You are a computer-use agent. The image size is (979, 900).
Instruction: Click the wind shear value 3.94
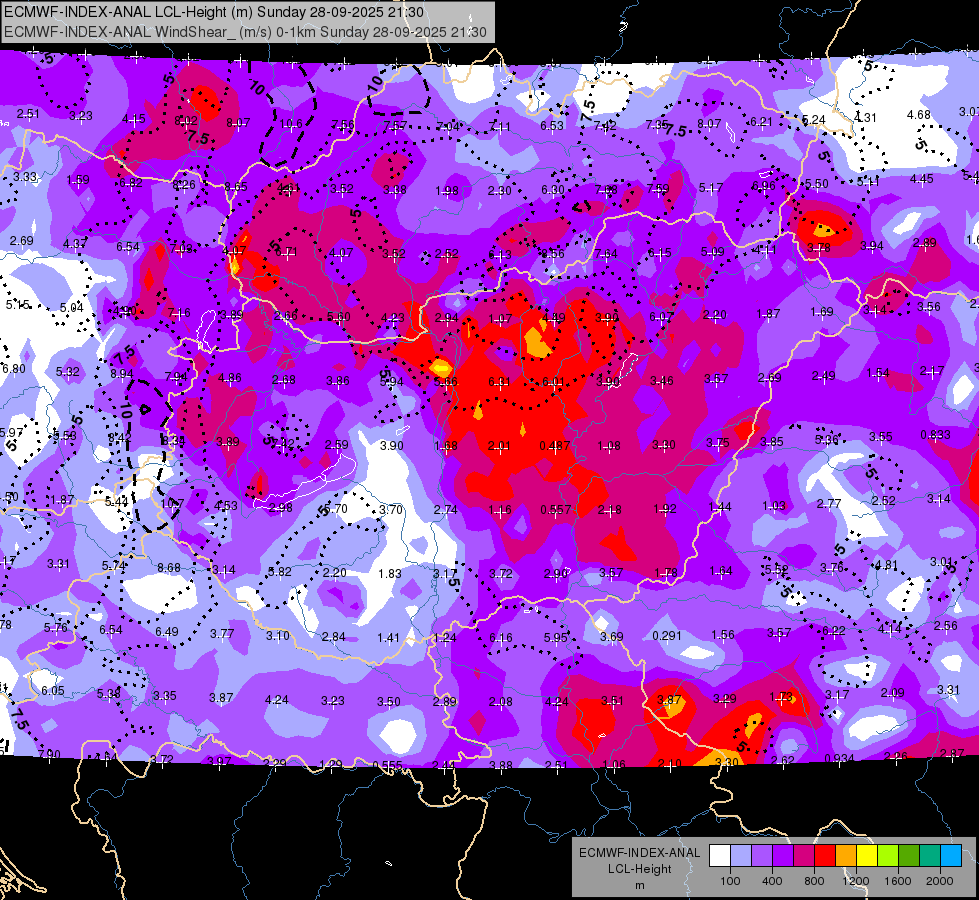click(x=872, y=245)
